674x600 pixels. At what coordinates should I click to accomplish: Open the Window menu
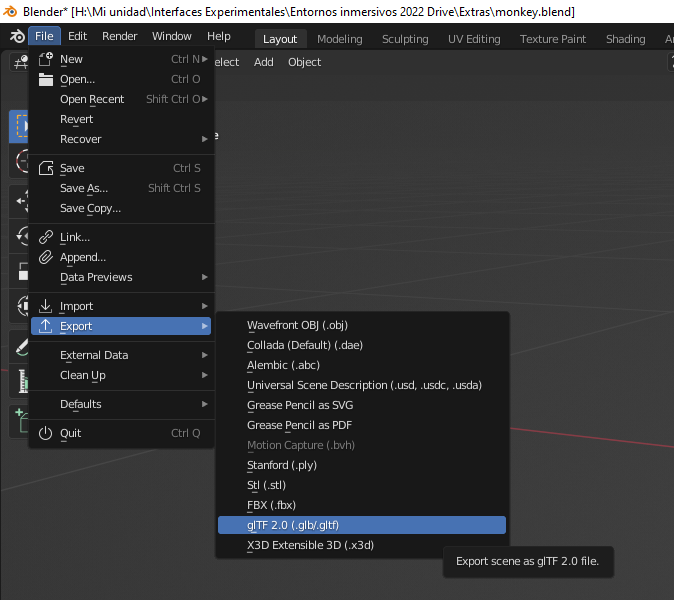[x=172, y=36]
